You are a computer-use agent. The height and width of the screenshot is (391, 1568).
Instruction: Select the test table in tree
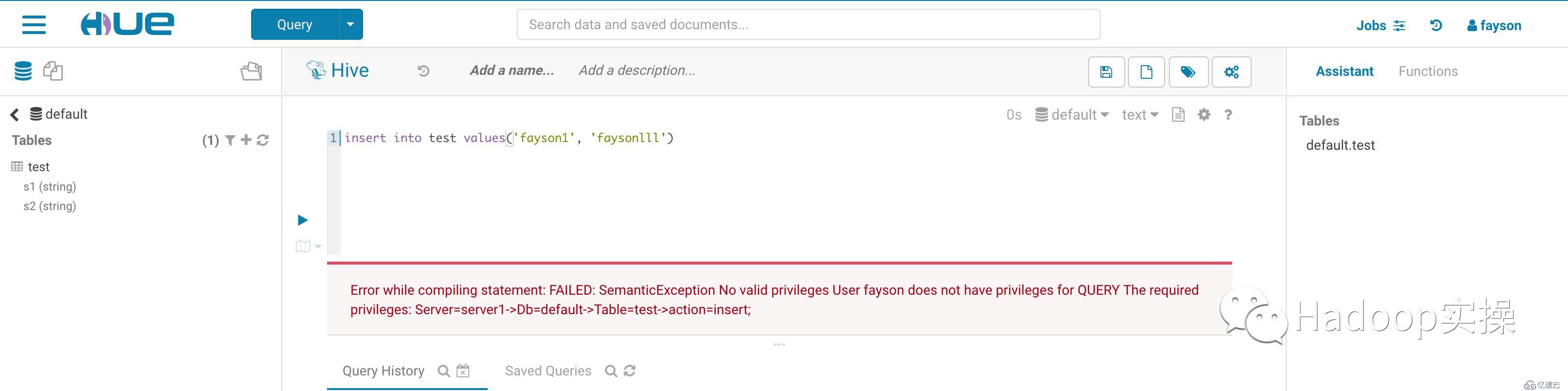click(x=38, y=167)
